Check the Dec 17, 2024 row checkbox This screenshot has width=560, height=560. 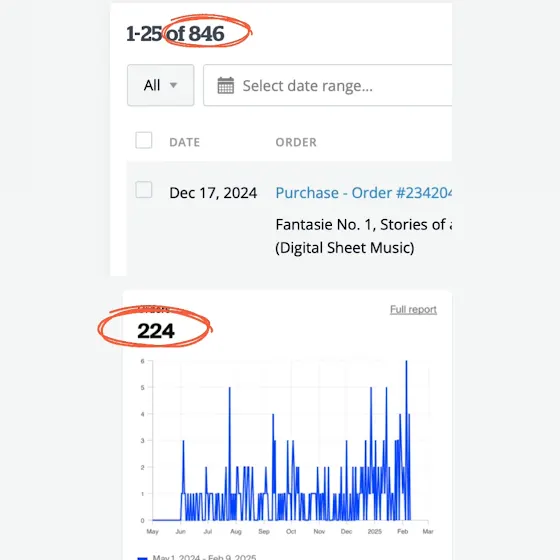coord(144,190)
